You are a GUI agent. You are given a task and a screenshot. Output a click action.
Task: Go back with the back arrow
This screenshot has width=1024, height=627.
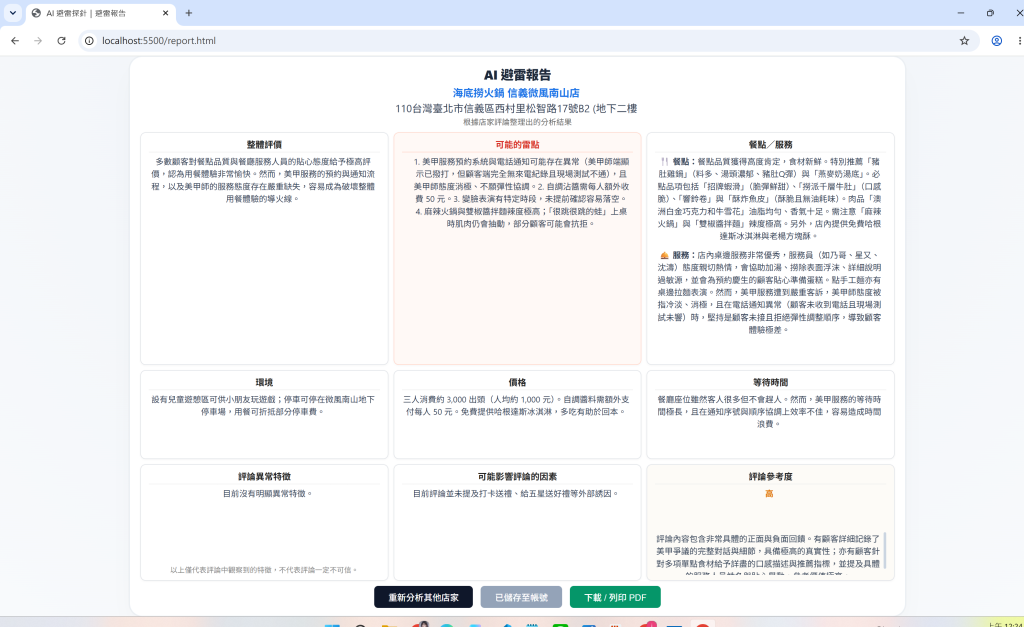(15, 40)
